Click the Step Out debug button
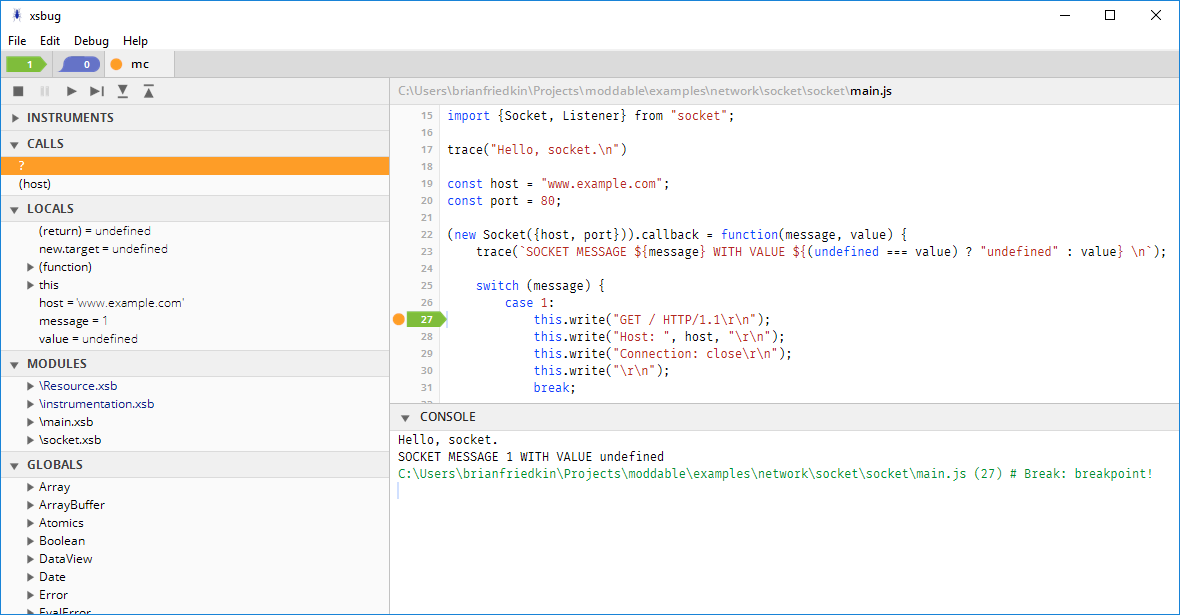This screenshot has width=1180, height=615. coord(149,91)
